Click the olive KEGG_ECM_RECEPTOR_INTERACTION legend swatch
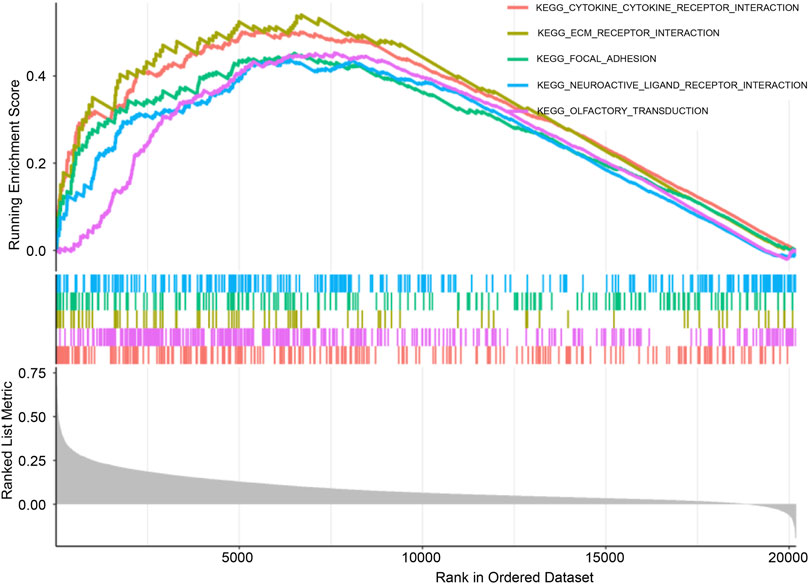The width and height of the screenshot is (809, 584). pos(517,33)
